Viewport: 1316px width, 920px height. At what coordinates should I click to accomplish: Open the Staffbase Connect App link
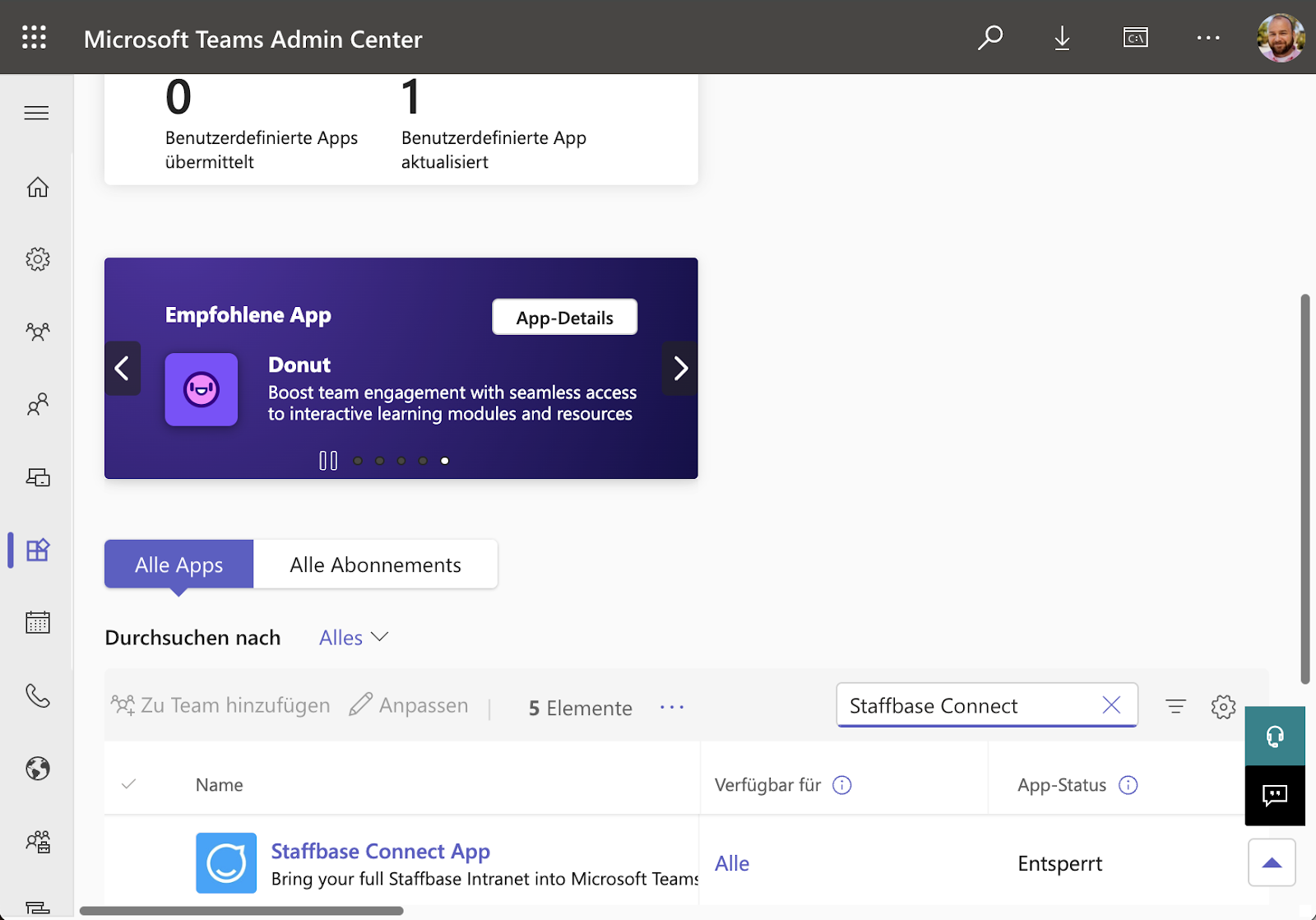point(381,851)
